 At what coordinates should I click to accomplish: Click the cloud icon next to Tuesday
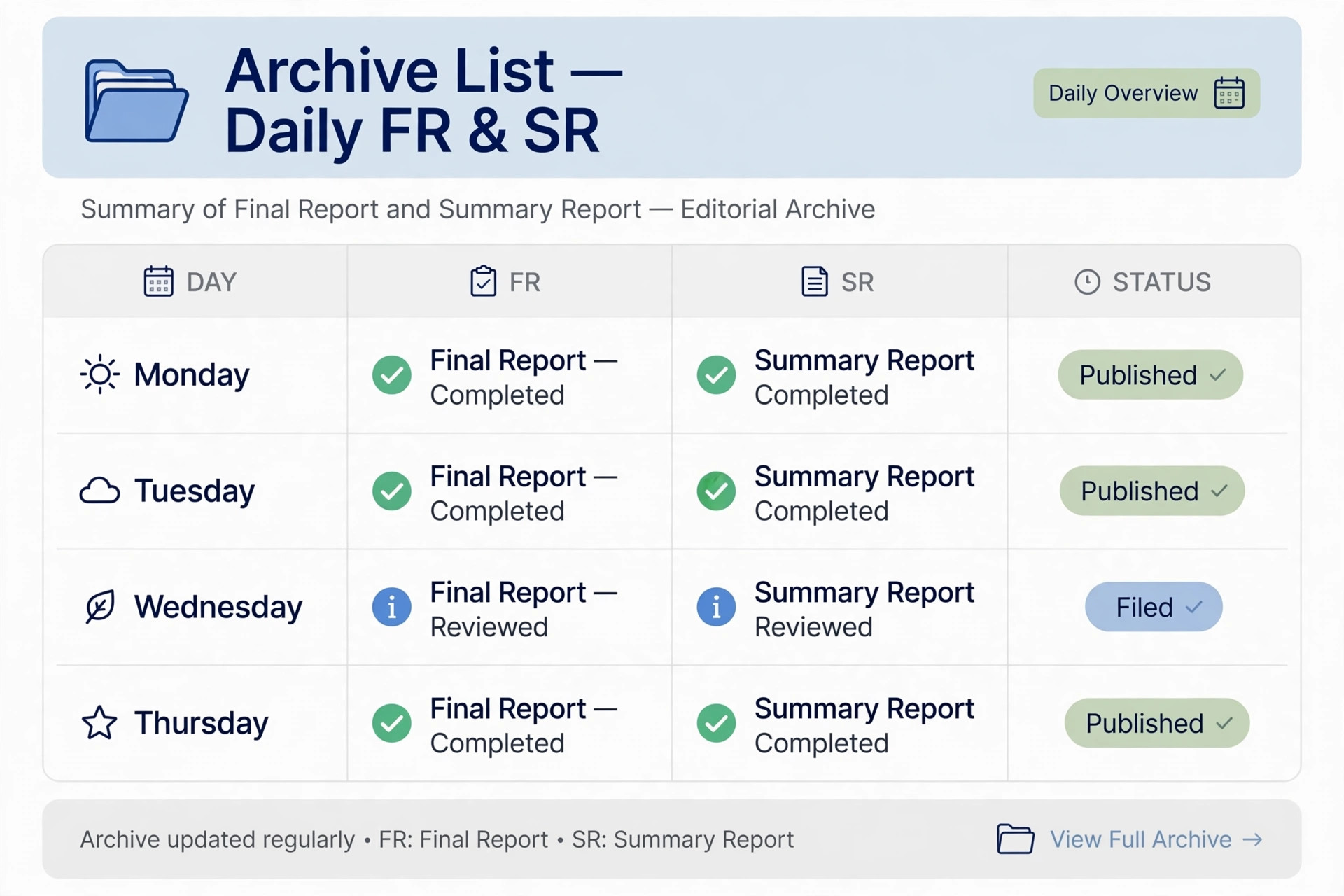coord(99,491)
